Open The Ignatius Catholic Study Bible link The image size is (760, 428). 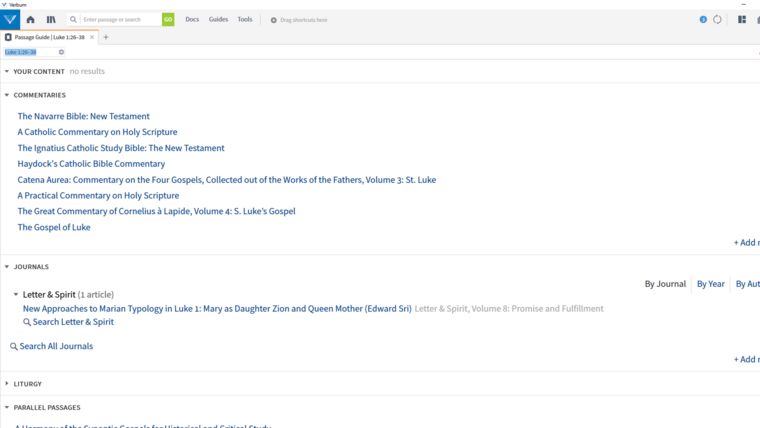pos(121,148)
